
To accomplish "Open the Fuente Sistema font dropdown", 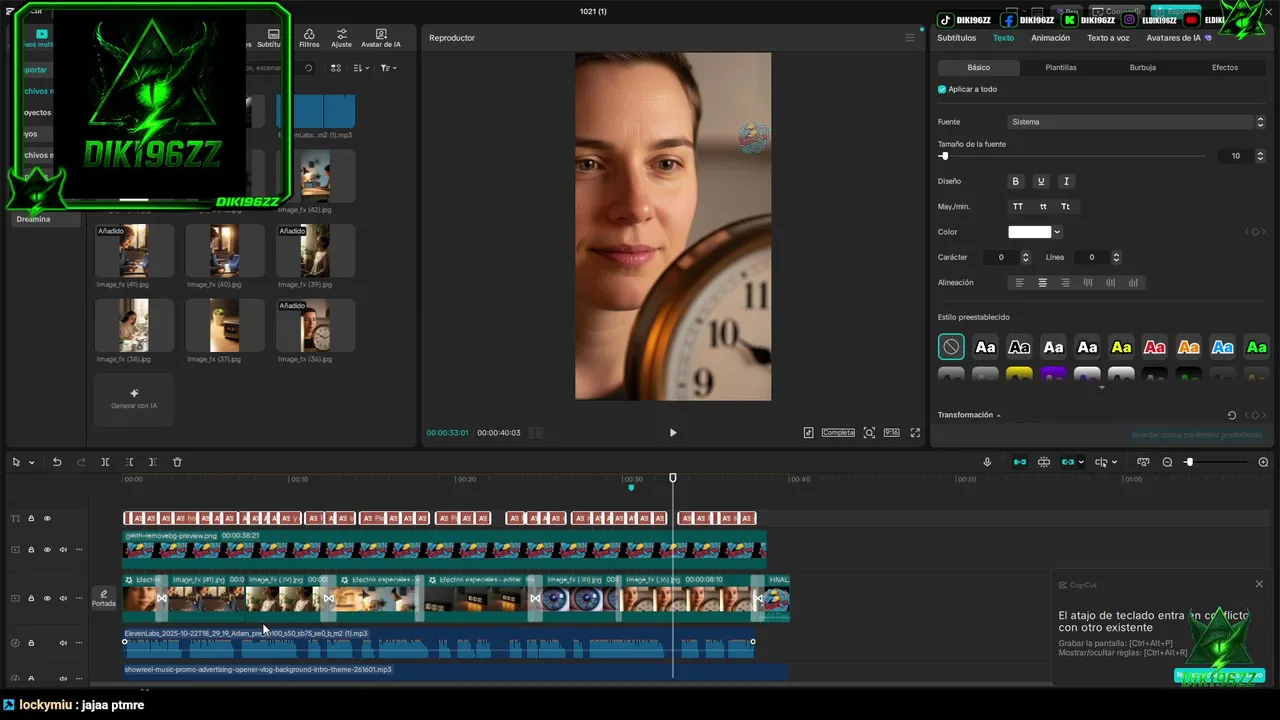I will pyautogui.click(x=1136, y=122).
